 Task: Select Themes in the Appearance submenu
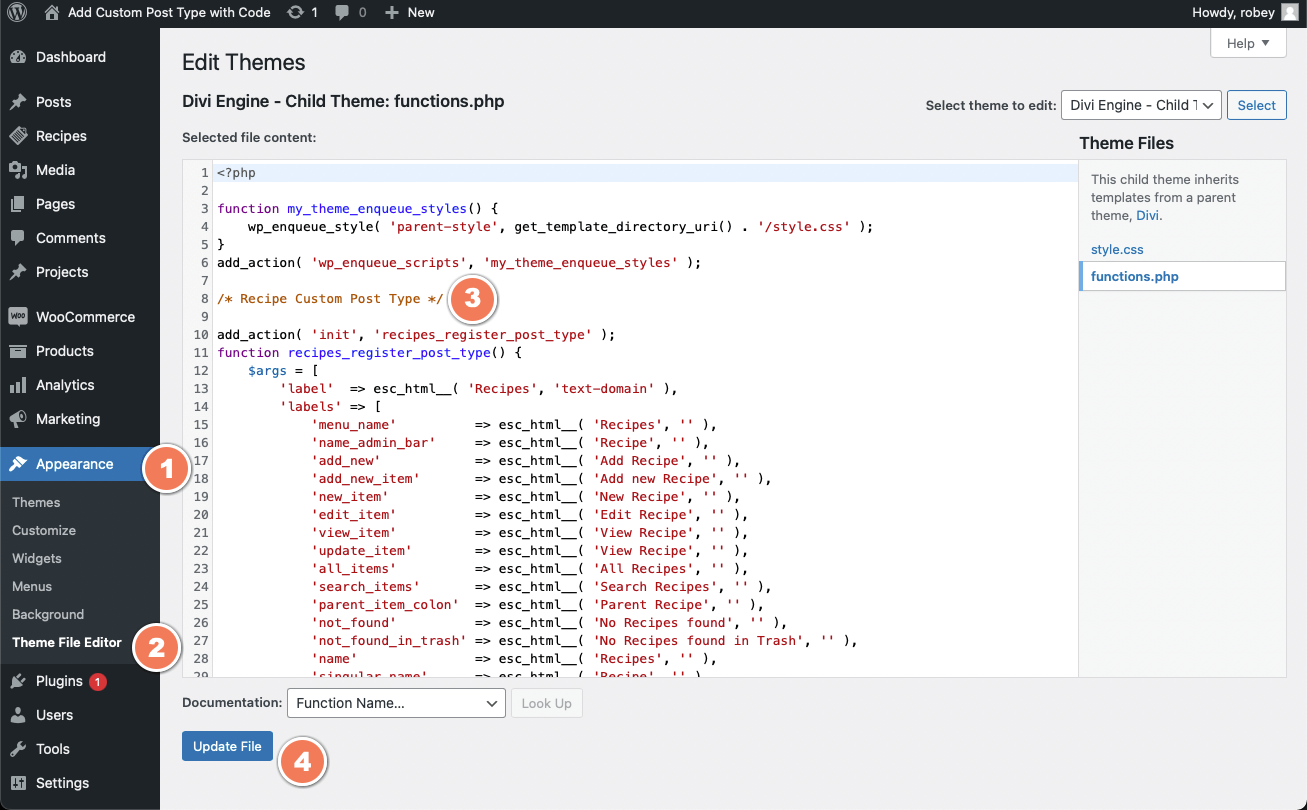(36, 502)
